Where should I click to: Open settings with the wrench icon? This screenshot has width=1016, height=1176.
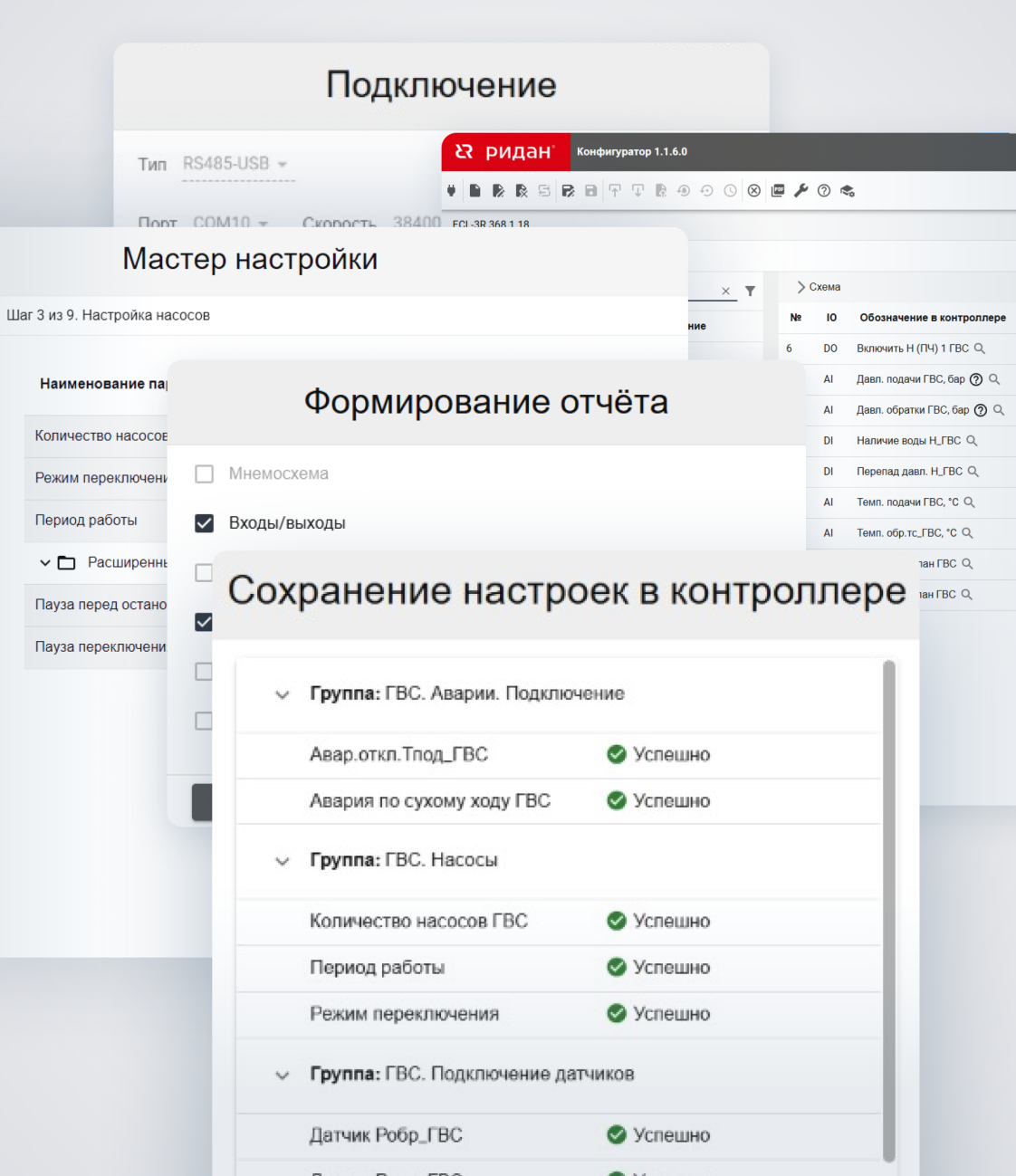click(800, 191)
